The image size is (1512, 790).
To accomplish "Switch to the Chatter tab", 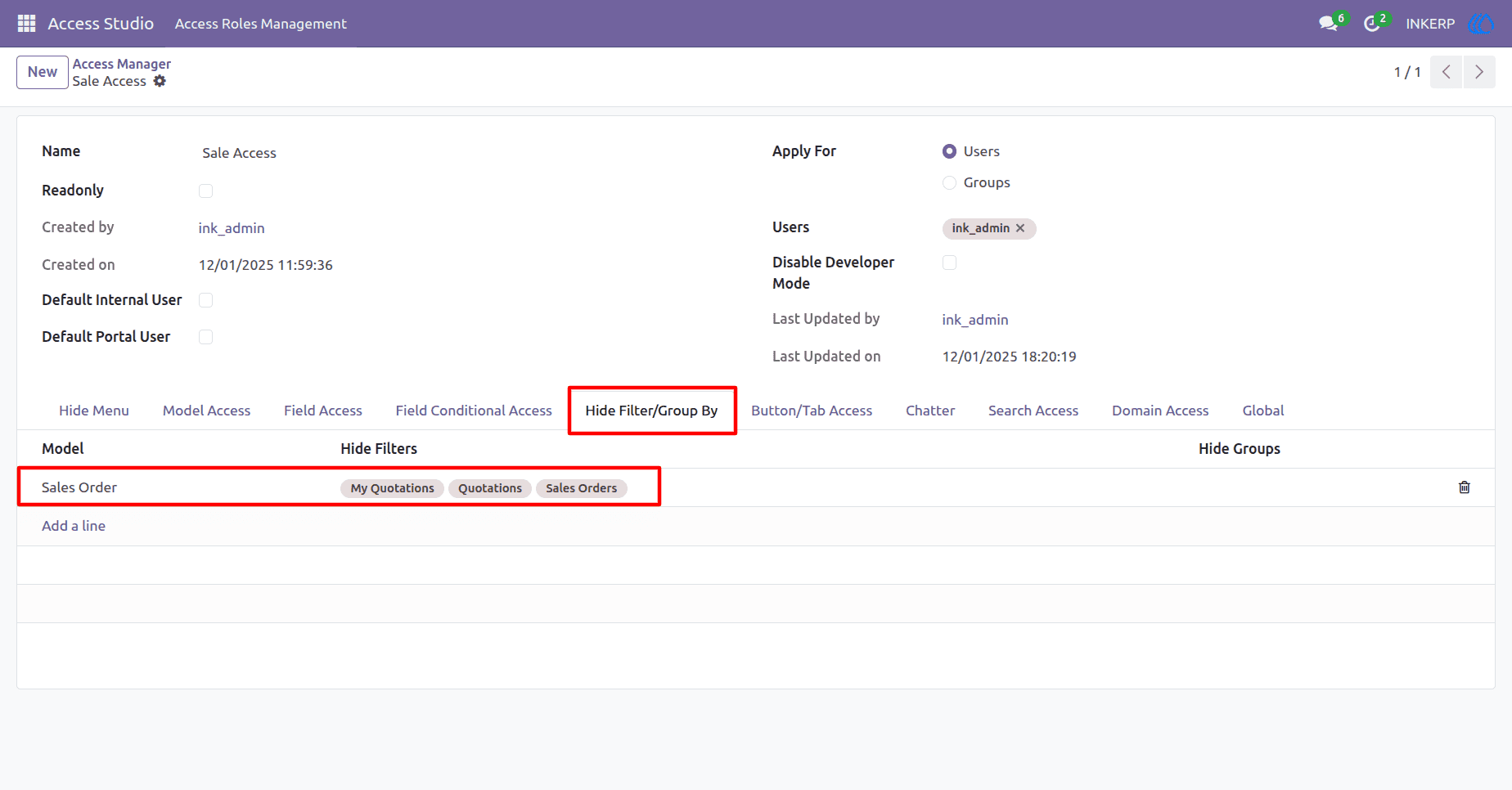I will 930,411.
